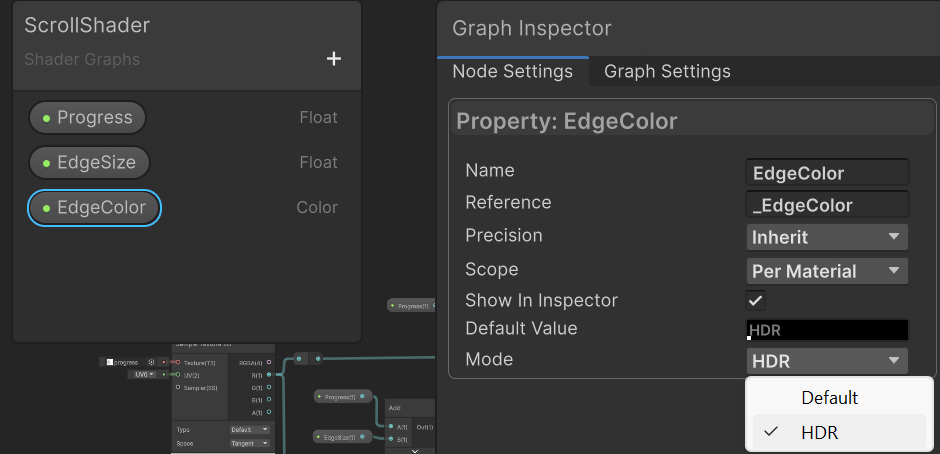
Task: Click the output port of the EdgeSize(1) graph node
Action: click(x=362, y=437)
